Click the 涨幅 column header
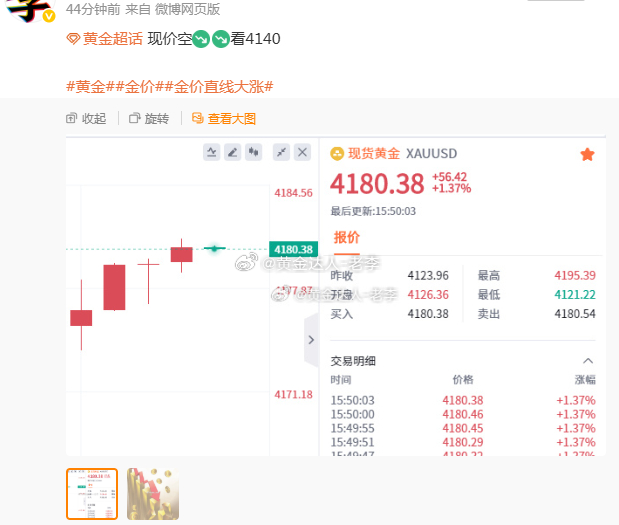Image resolution: width=619 pixels, height=525 pixels. [585, 380]
